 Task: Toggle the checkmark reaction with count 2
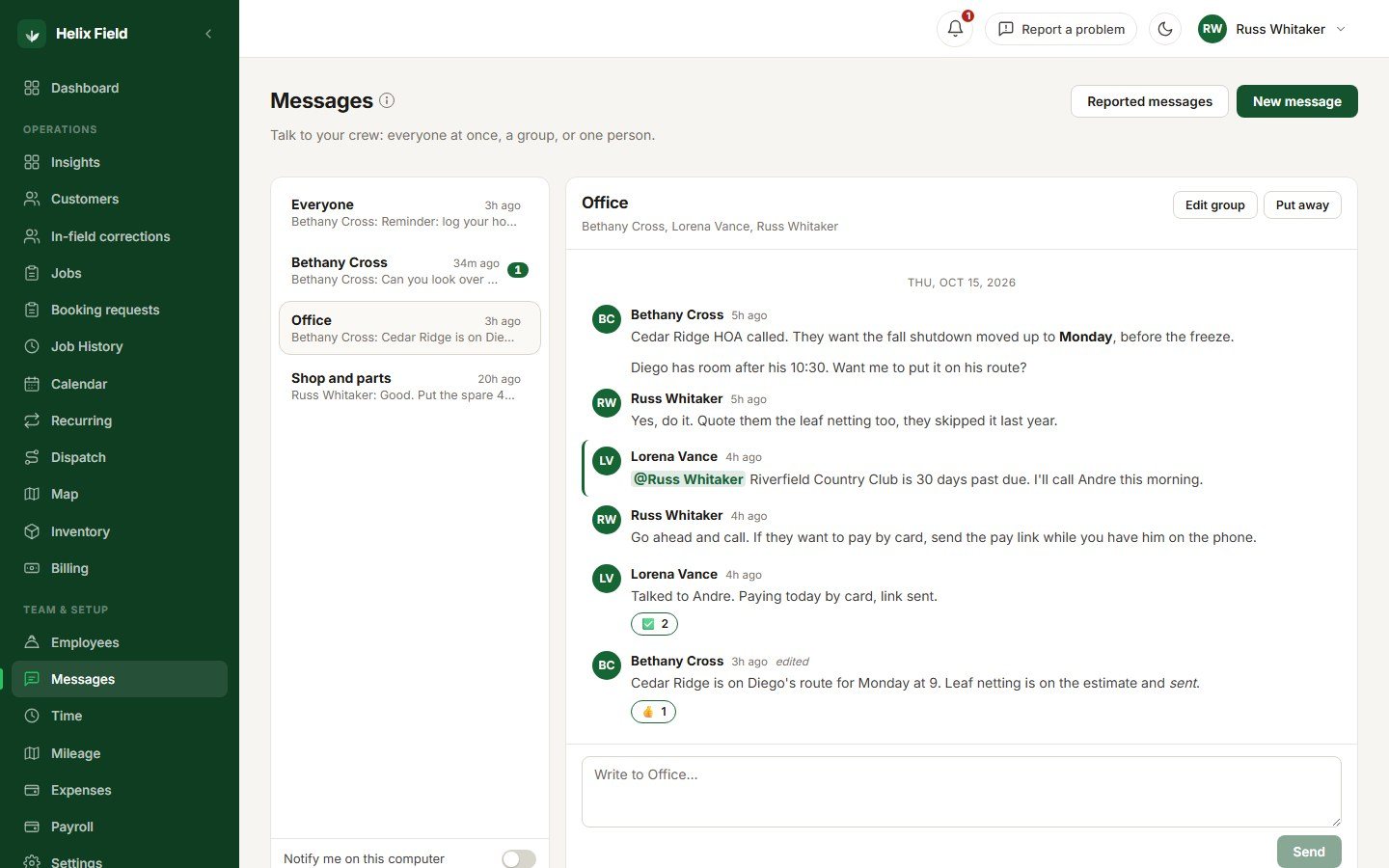click(654, 624)
